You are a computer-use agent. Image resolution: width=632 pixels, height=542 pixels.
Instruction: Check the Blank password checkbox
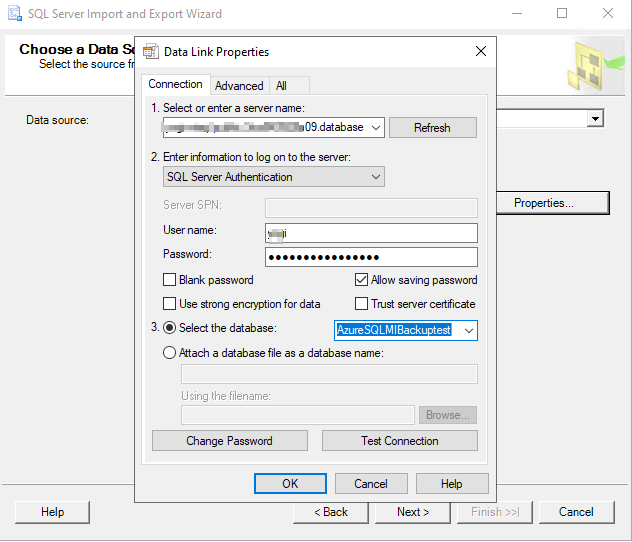click(169, 280)
